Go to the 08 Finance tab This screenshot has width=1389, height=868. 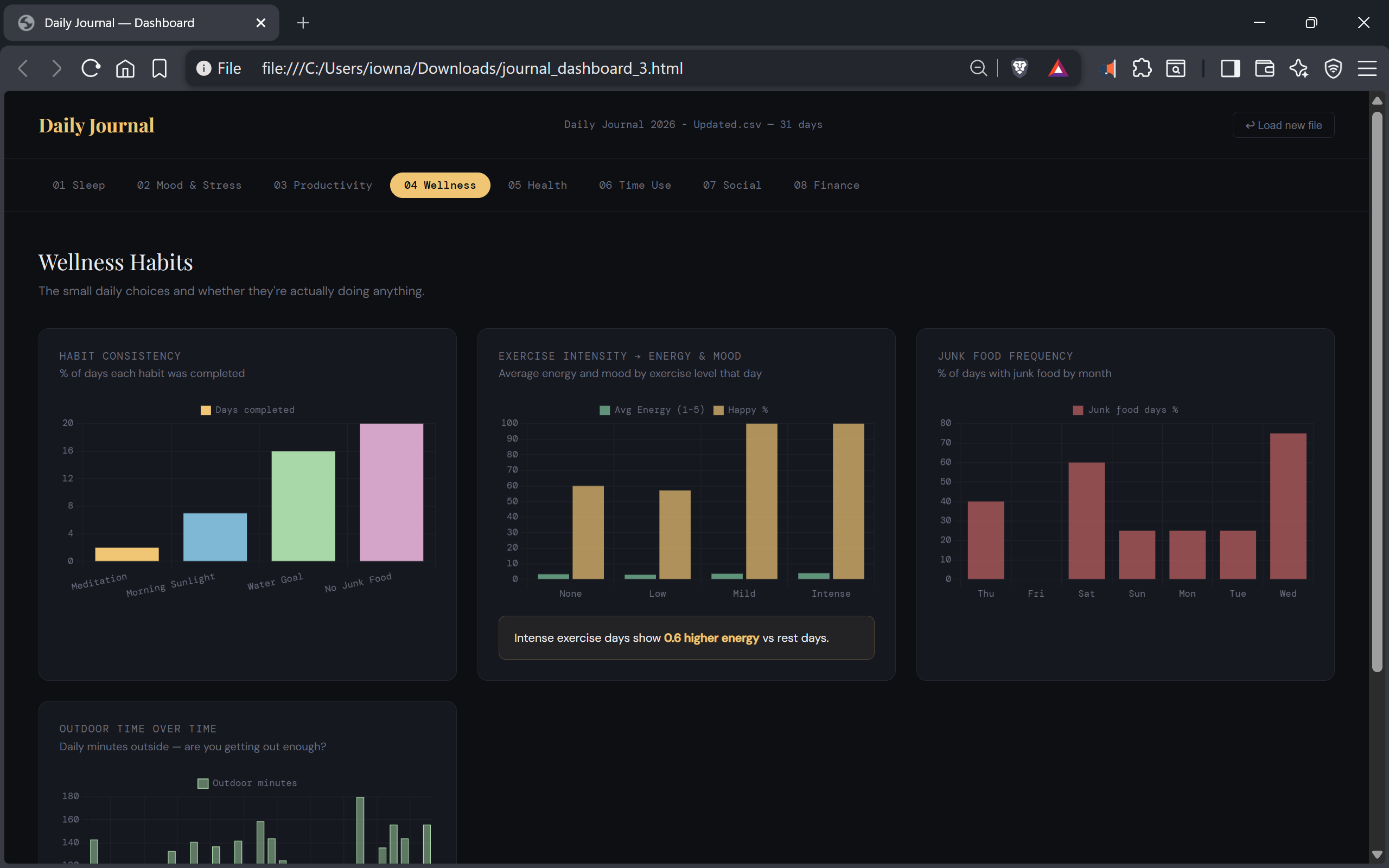coord(826,185)
